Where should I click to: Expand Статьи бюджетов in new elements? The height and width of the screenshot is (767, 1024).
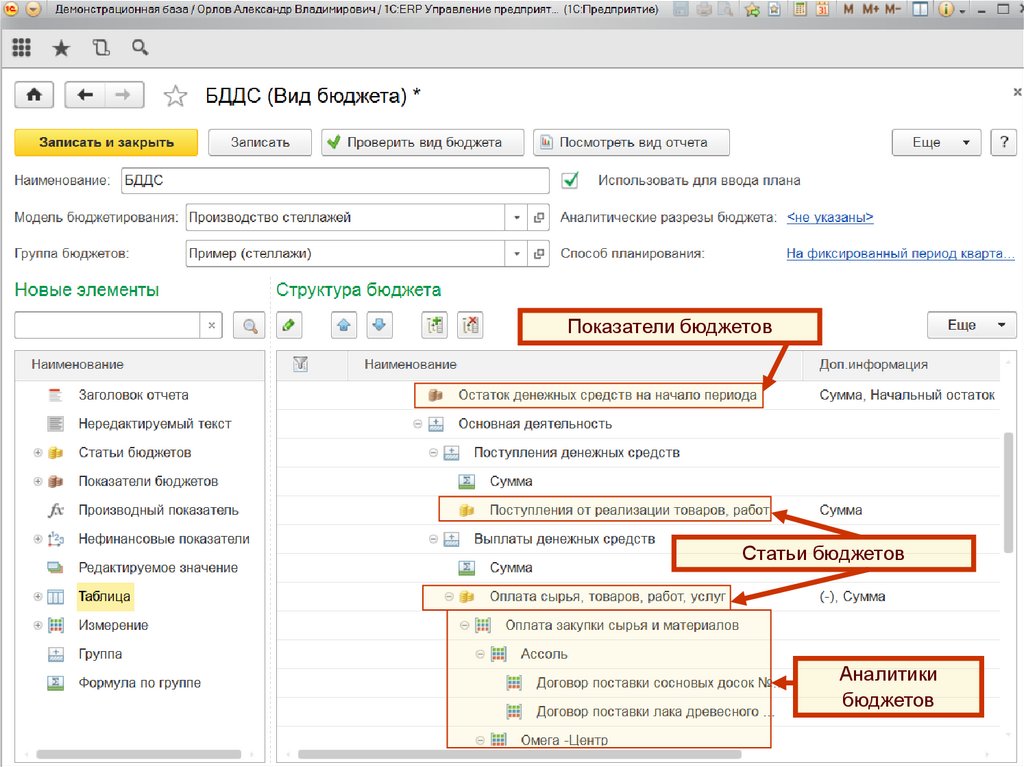pyautogui.click(x=38, y=453)
